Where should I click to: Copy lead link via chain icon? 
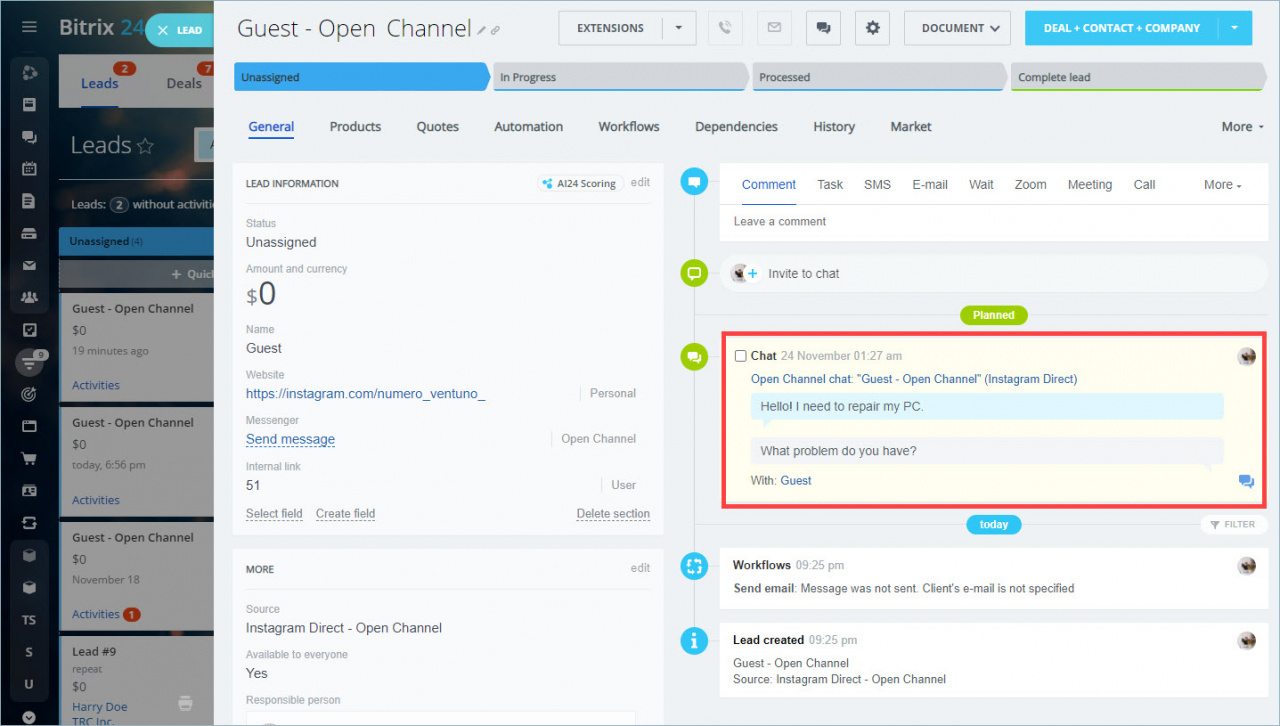[x=495, y=31]
